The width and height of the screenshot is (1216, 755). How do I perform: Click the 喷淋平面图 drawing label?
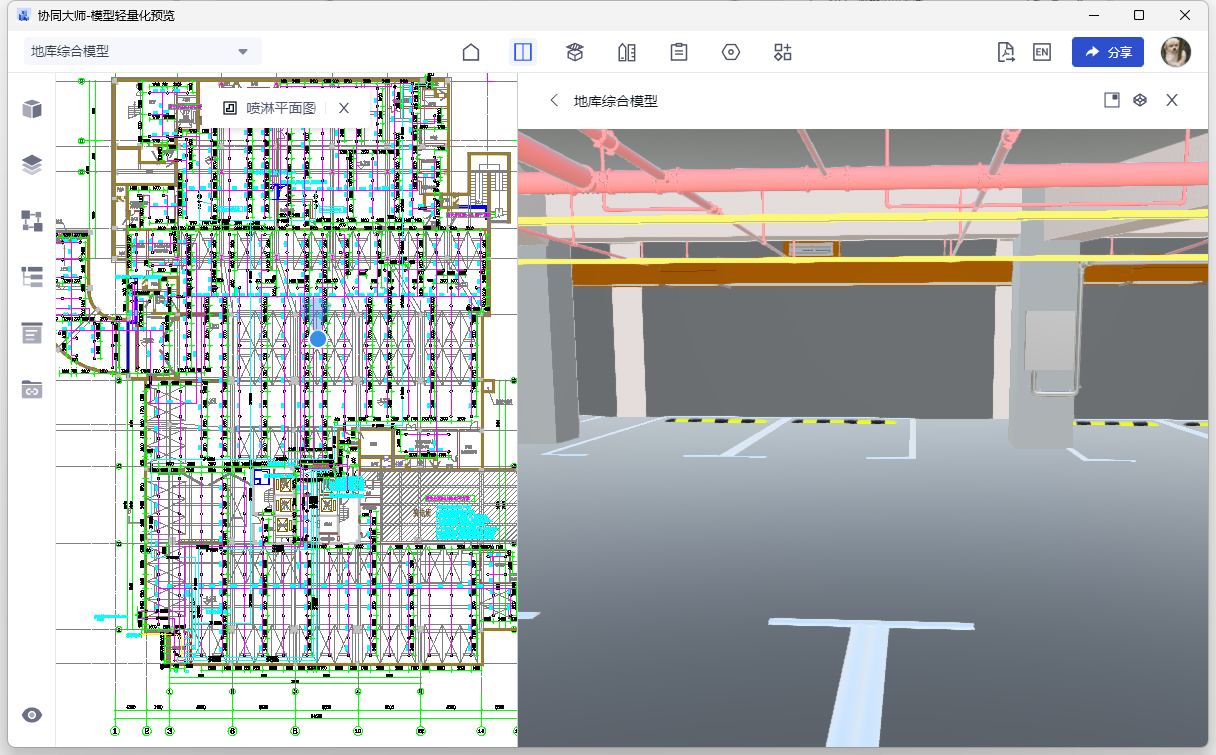coord(281,108)
